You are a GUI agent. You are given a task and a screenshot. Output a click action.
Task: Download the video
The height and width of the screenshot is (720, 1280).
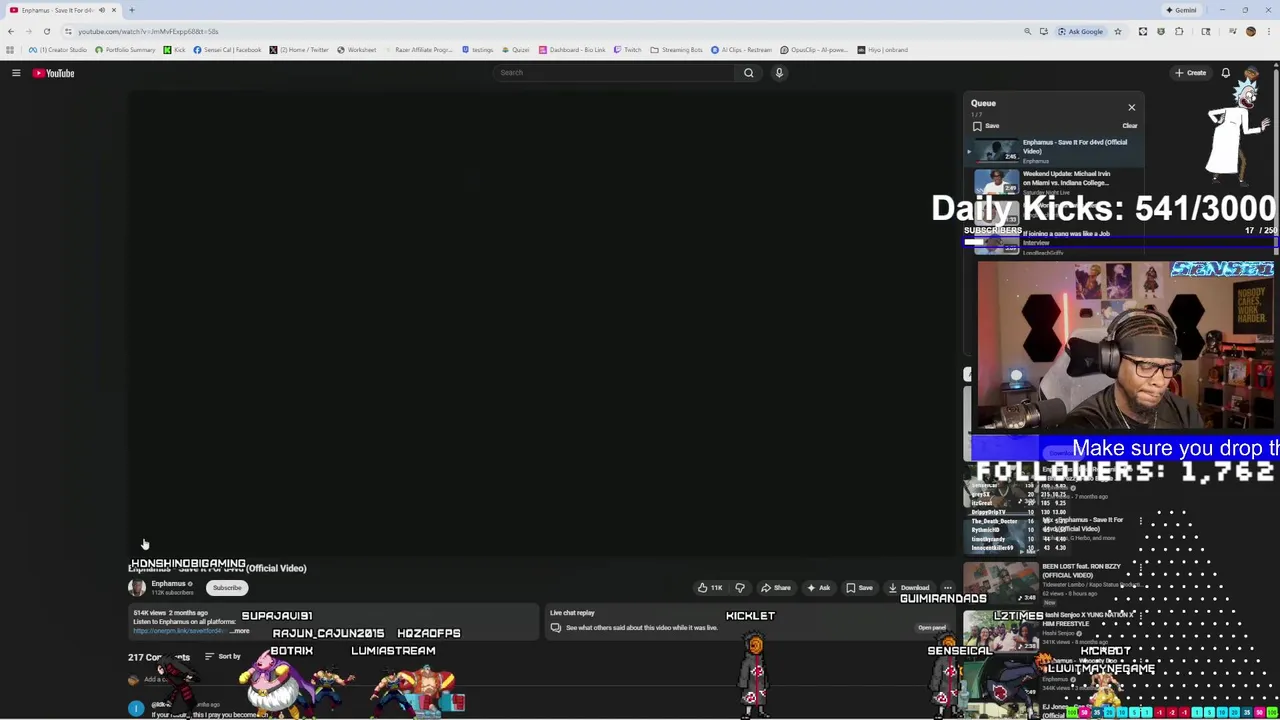[909, 588]
